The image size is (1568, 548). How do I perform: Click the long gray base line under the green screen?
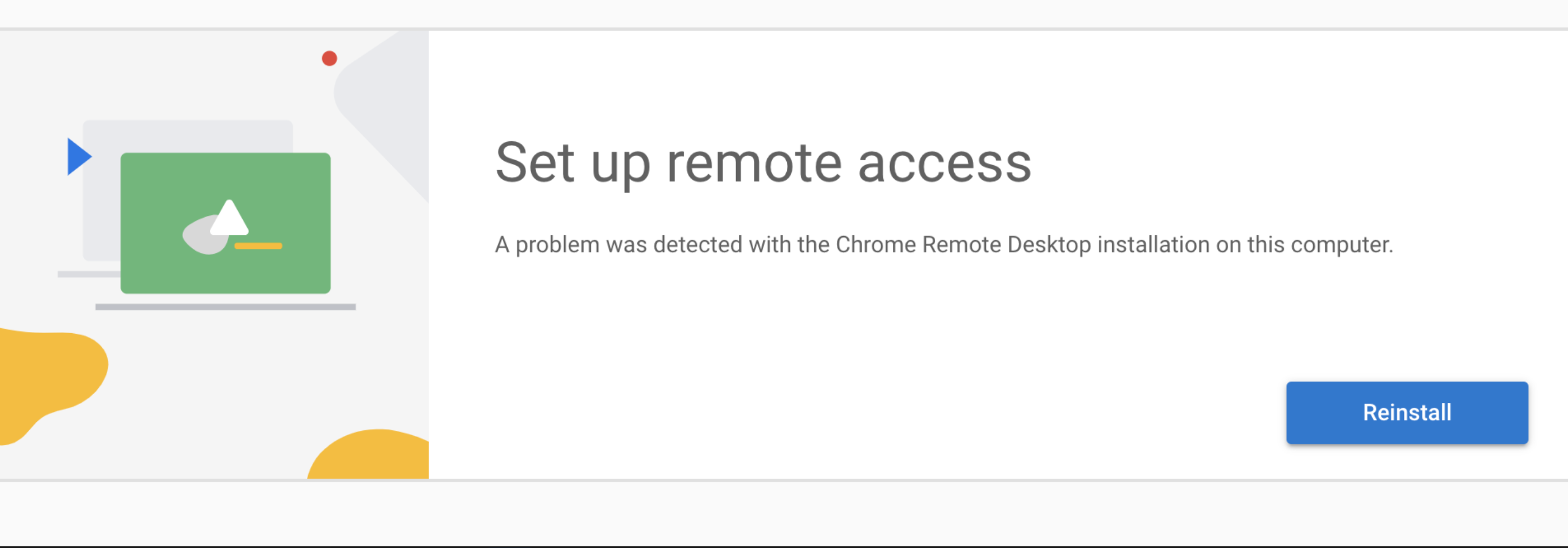225,307
